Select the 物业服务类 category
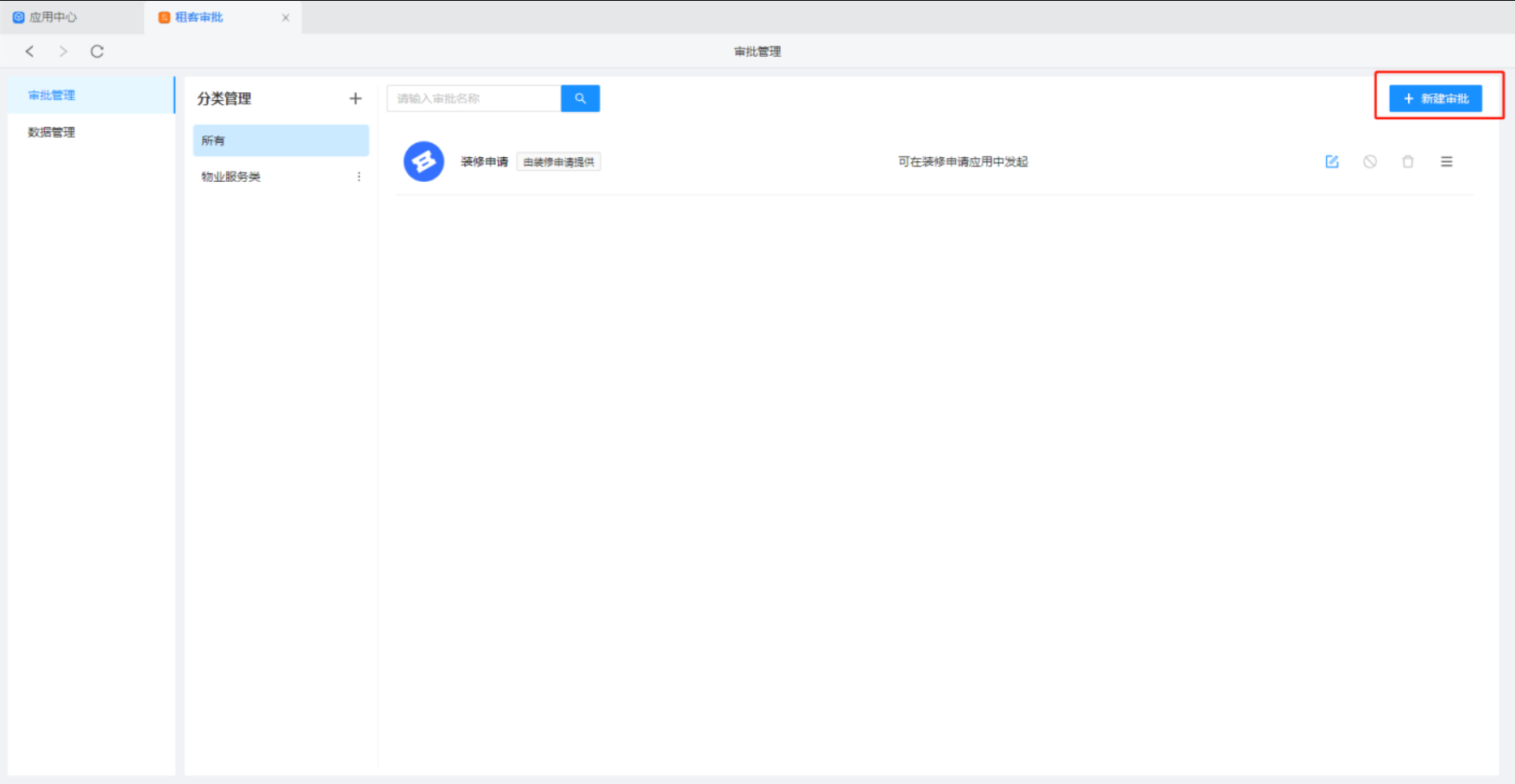The image size is (1515, 784). 231,177
